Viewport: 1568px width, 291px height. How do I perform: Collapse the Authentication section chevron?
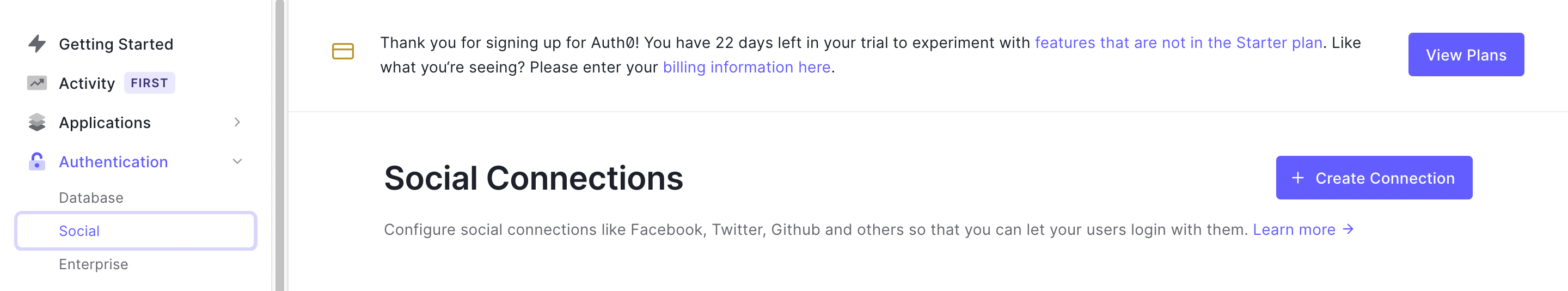[237, 161]
